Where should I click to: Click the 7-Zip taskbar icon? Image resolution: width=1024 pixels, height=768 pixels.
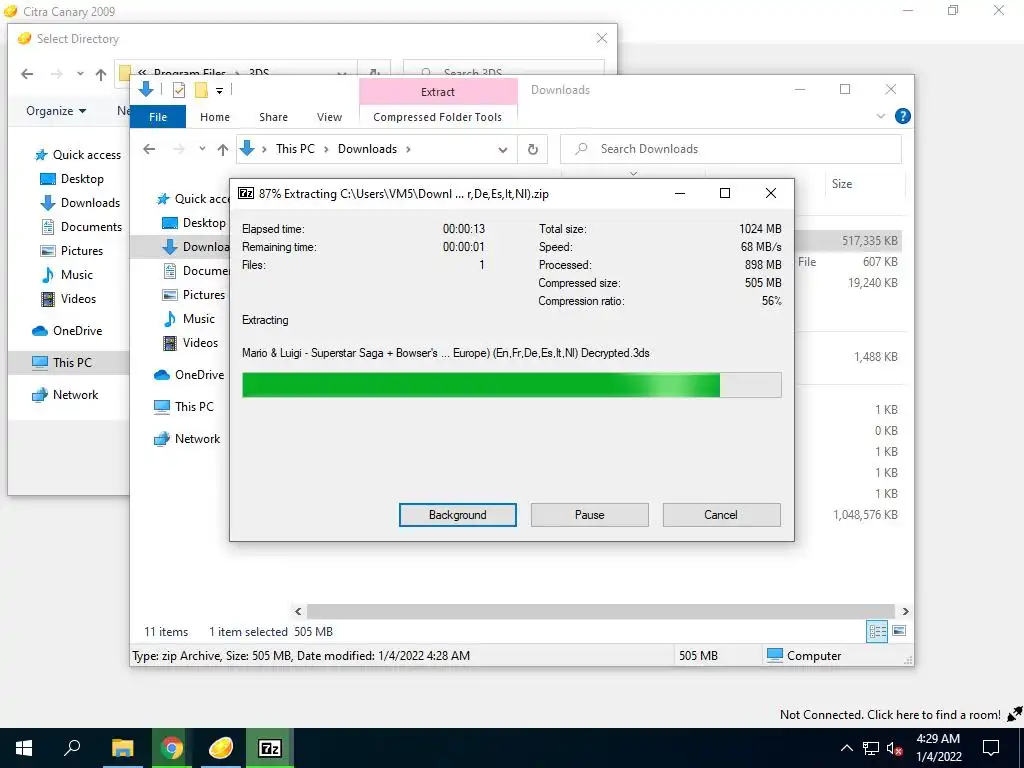pyautogui.click(x=270, y=748)
